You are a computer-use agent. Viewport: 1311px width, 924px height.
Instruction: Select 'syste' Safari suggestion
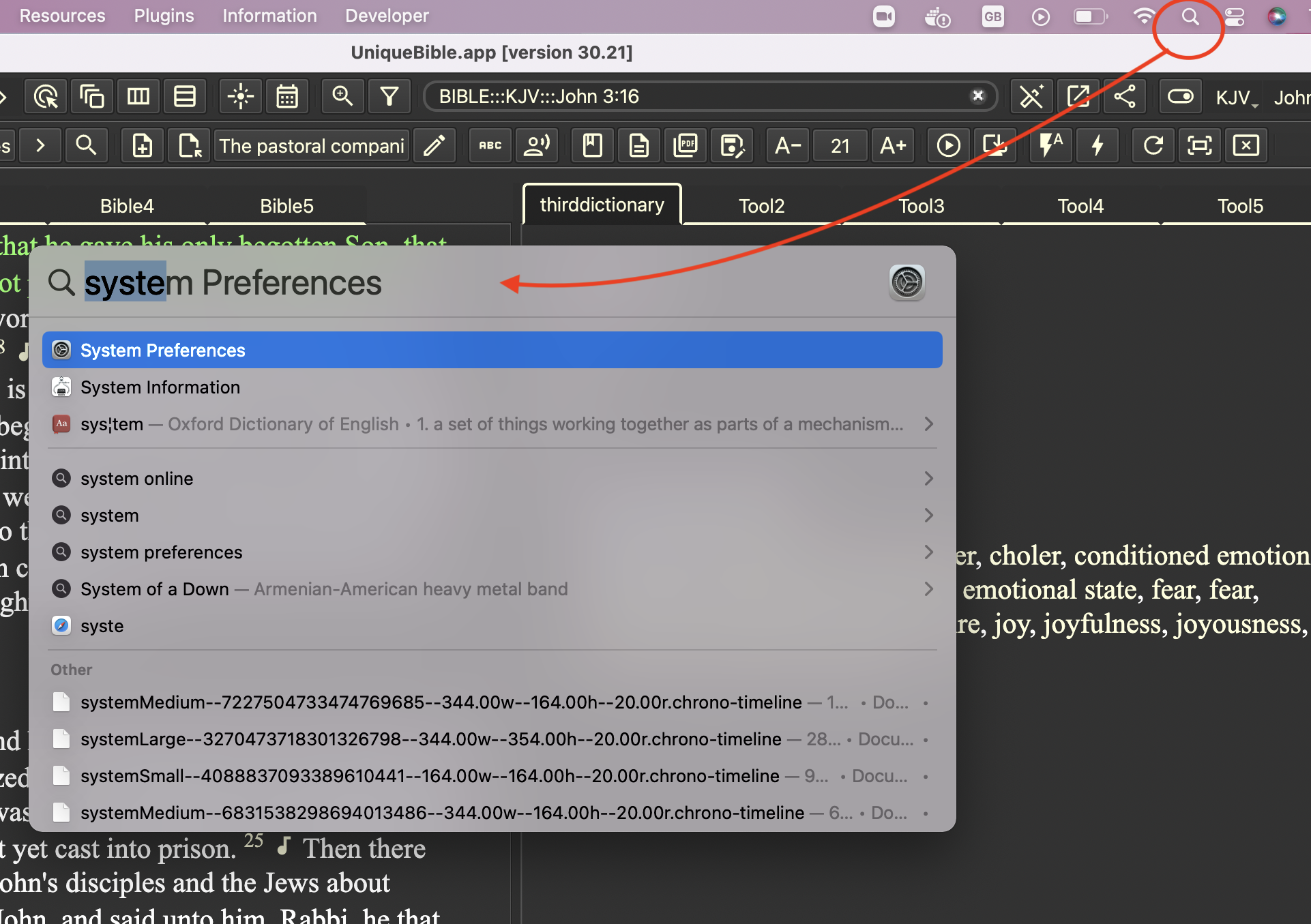[492, 625]
